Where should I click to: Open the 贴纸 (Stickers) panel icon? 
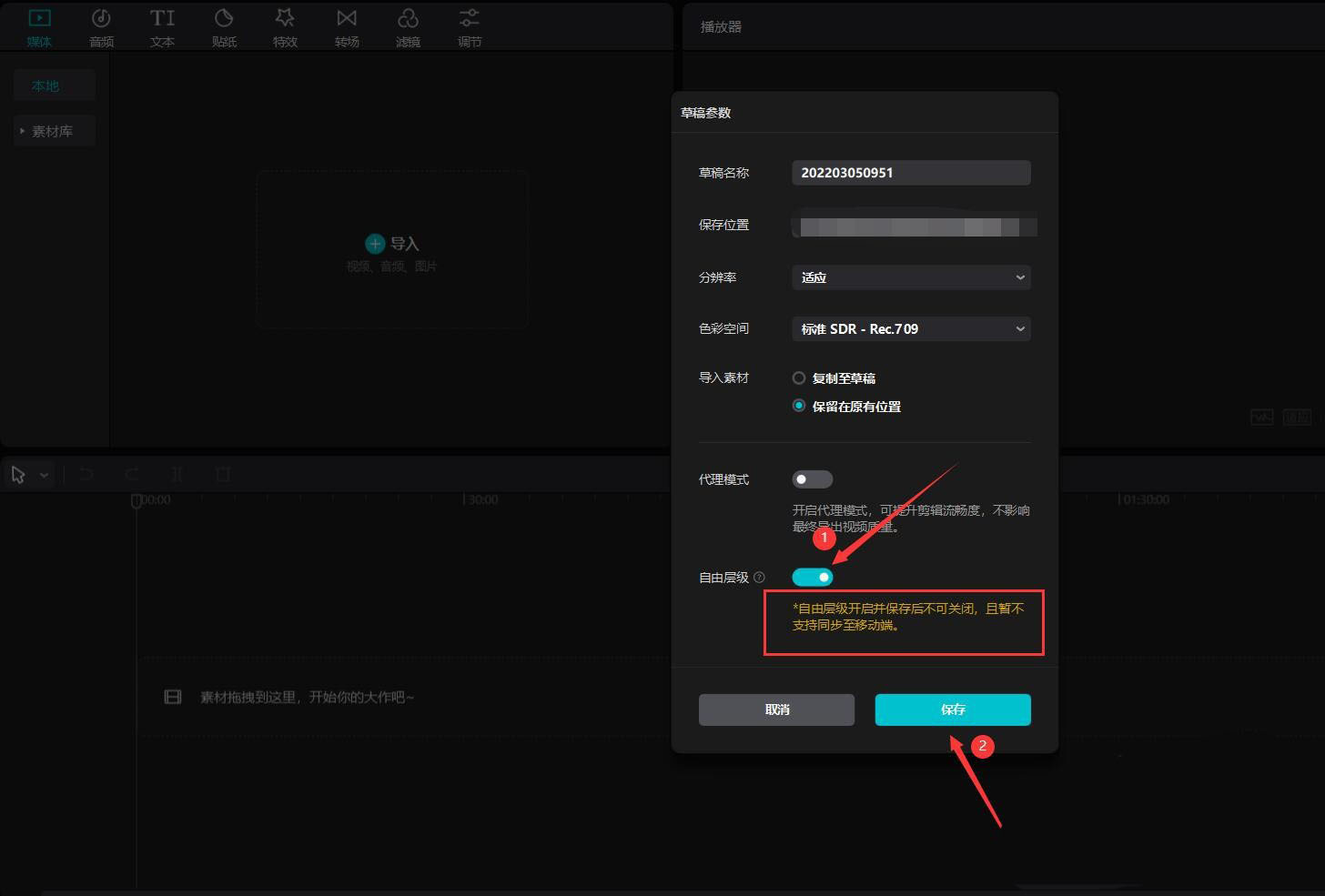(x=224, y=20)
